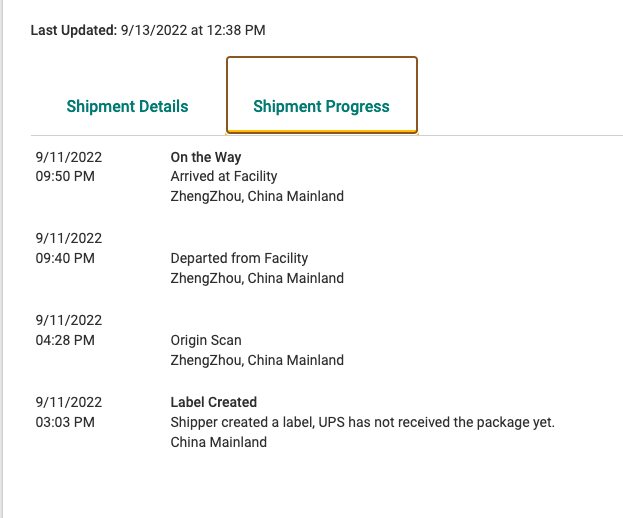Click the 04:28 PM time stamp

[65, 340]
